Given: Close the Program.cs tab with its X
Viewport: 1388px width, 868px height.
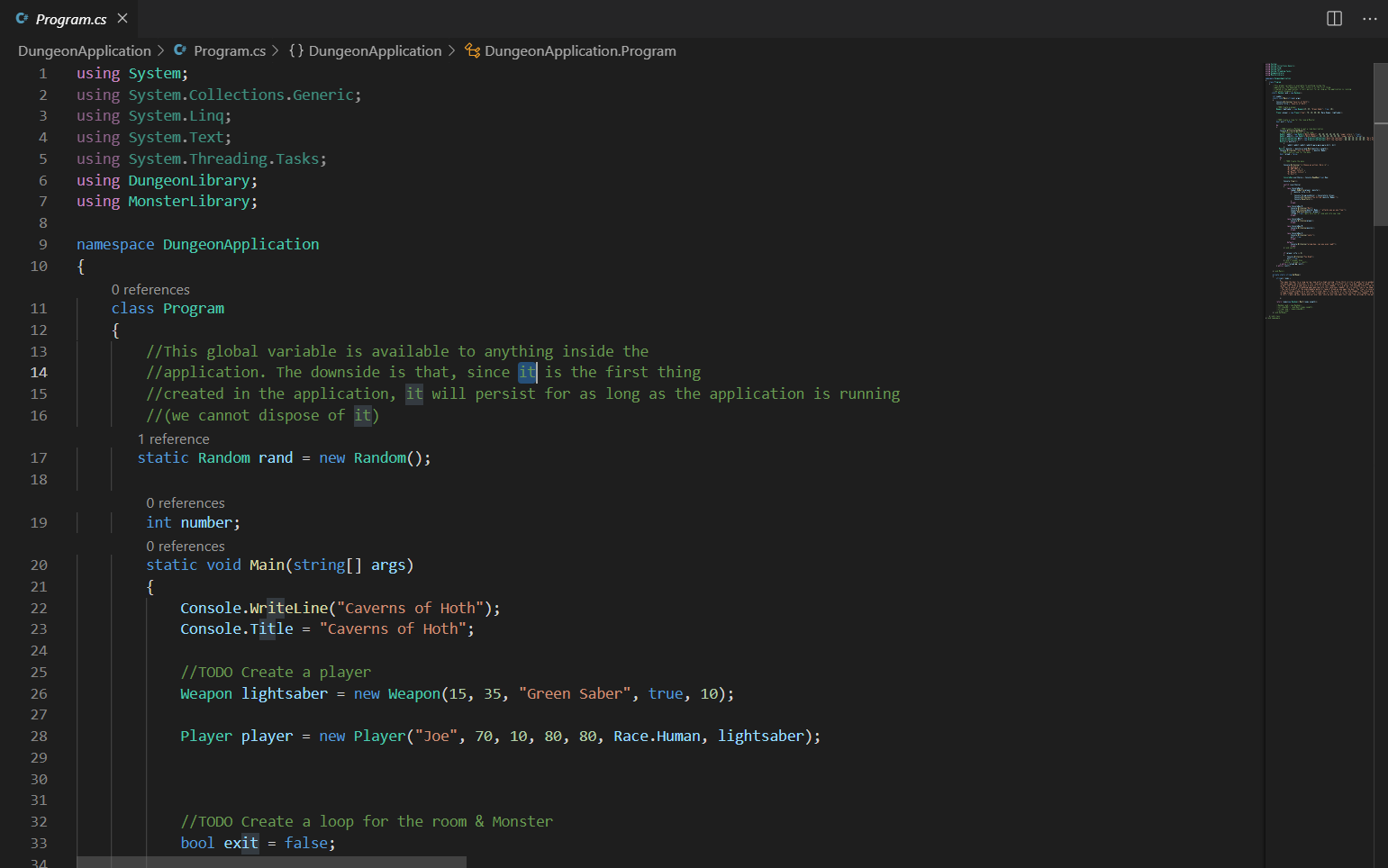Looking at the screenshot, I should (122, 18).
